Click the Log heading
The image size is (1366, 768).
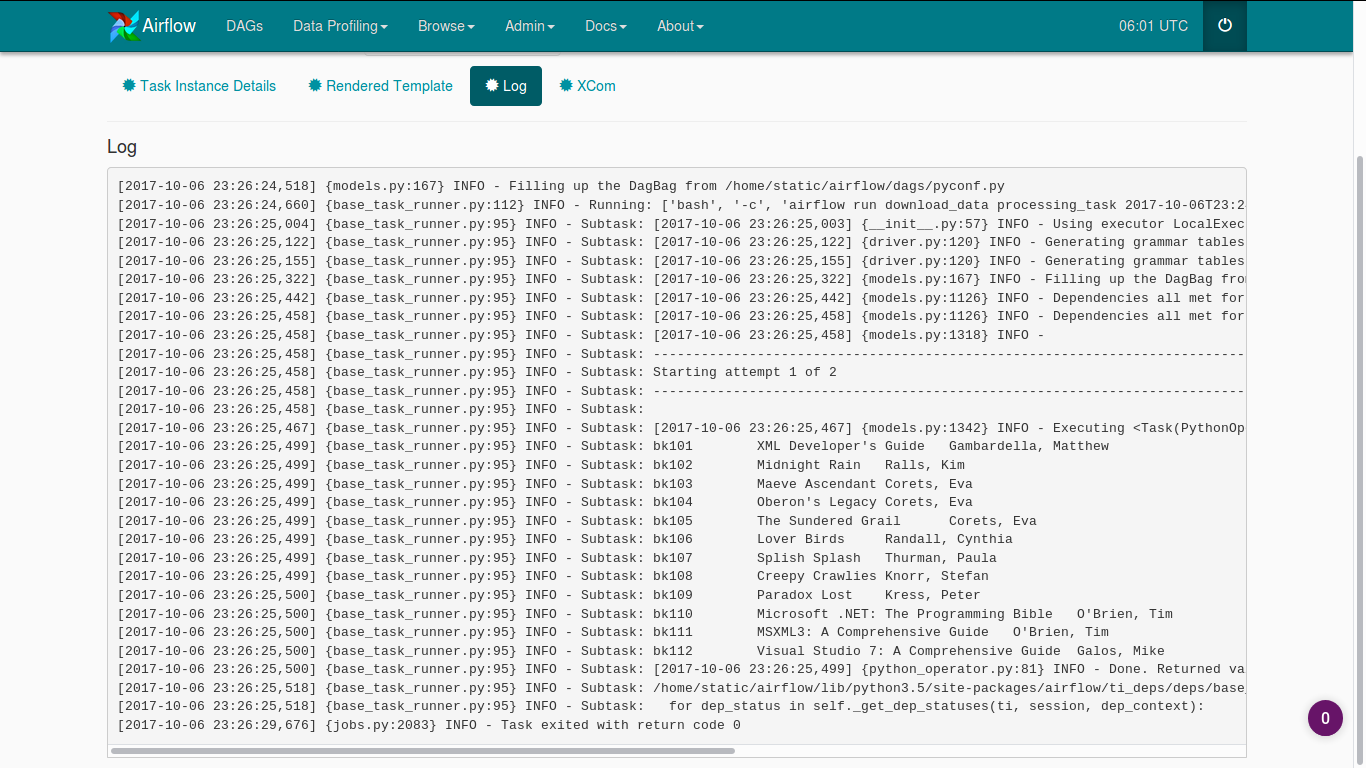(x=122, y=147)
